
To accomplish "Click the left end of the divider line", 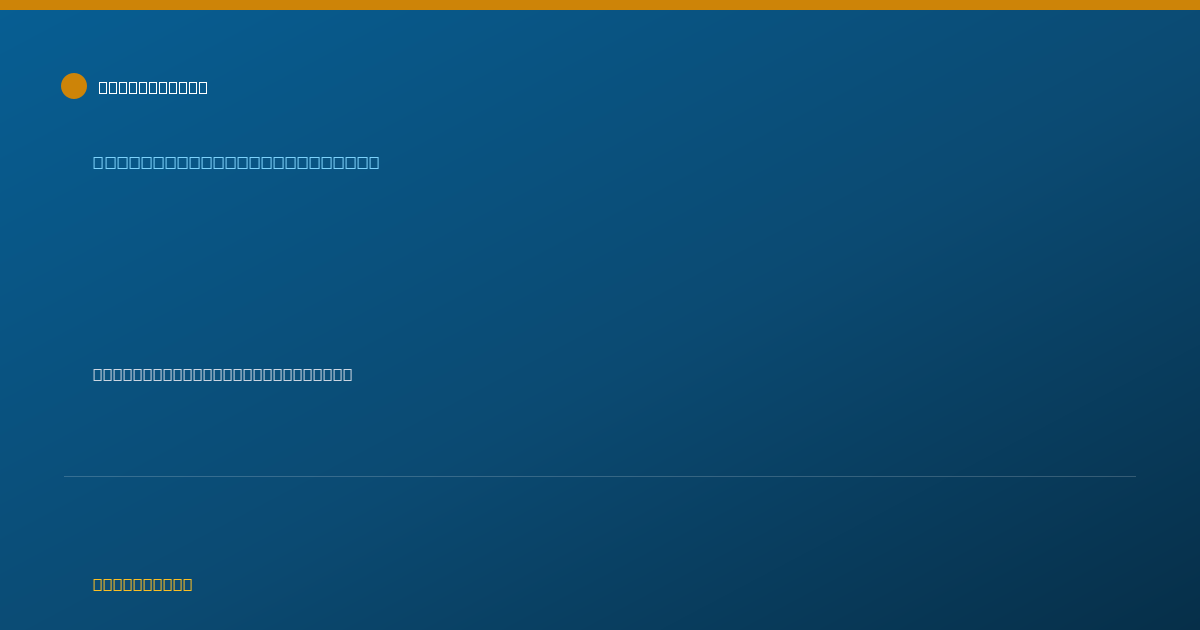I will [x=66, y=476].
